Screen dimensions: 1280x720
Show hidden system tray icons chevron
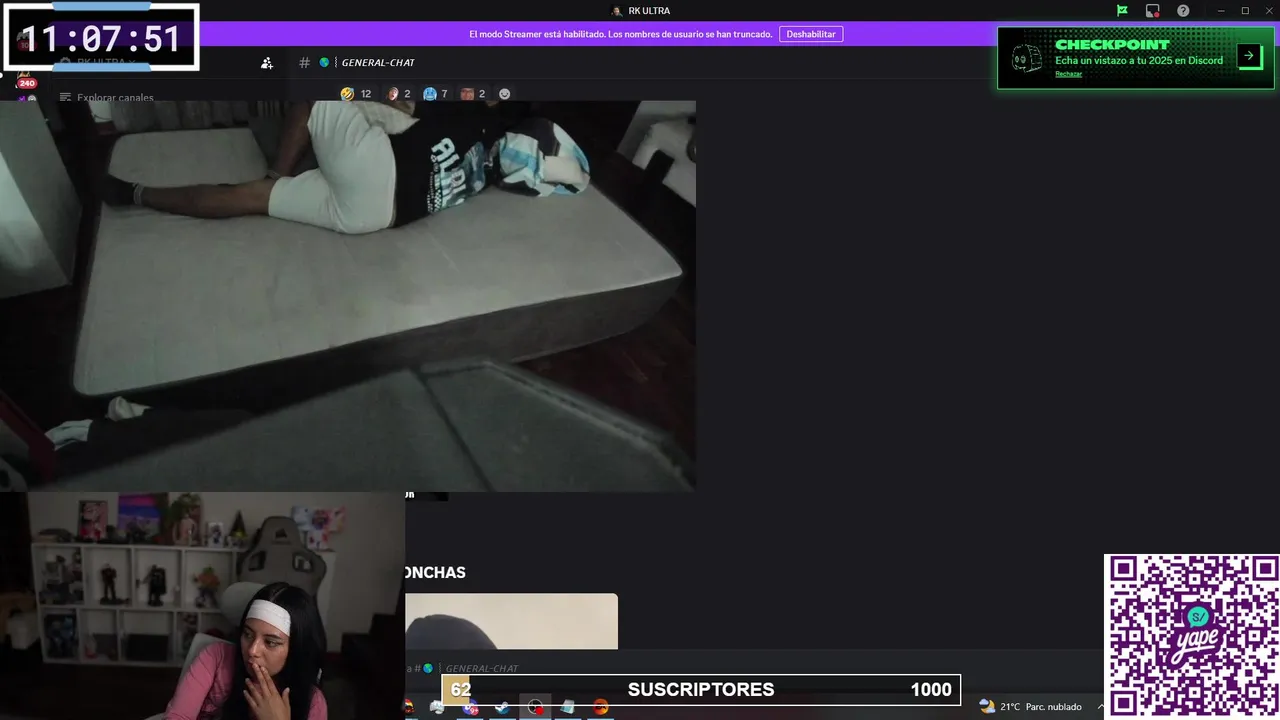coord(1100,706)
